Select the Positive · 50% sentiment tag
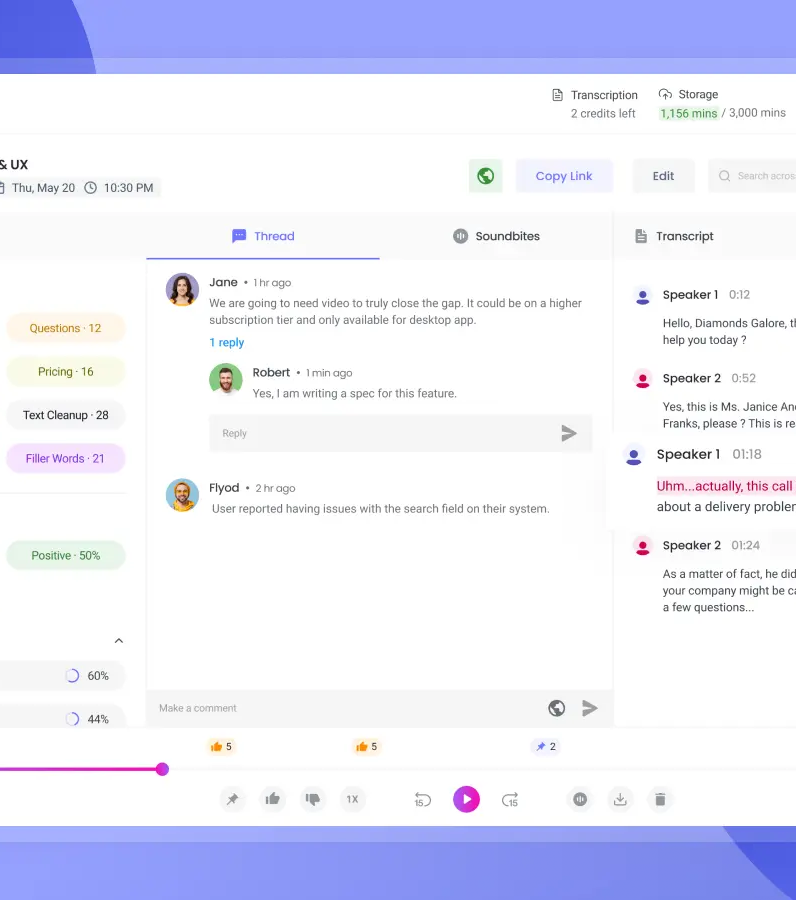Image resolution: width=796 pixels, height=900 pixels. [65, 556]
